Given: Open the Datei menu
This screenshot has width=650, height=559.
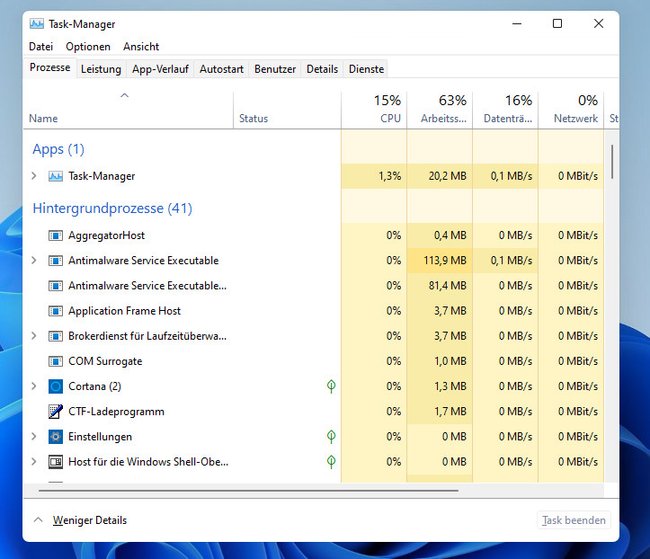Looking at the screenshot, I should [x=41, y=46].
